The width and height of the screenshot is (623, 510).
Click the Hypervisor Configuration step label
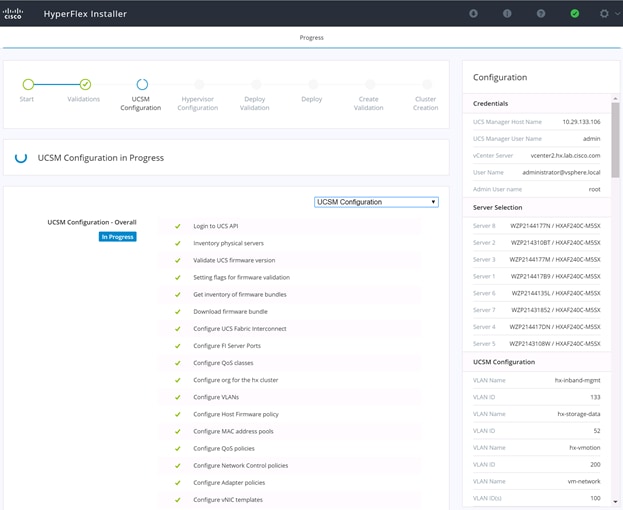[197, 103]
